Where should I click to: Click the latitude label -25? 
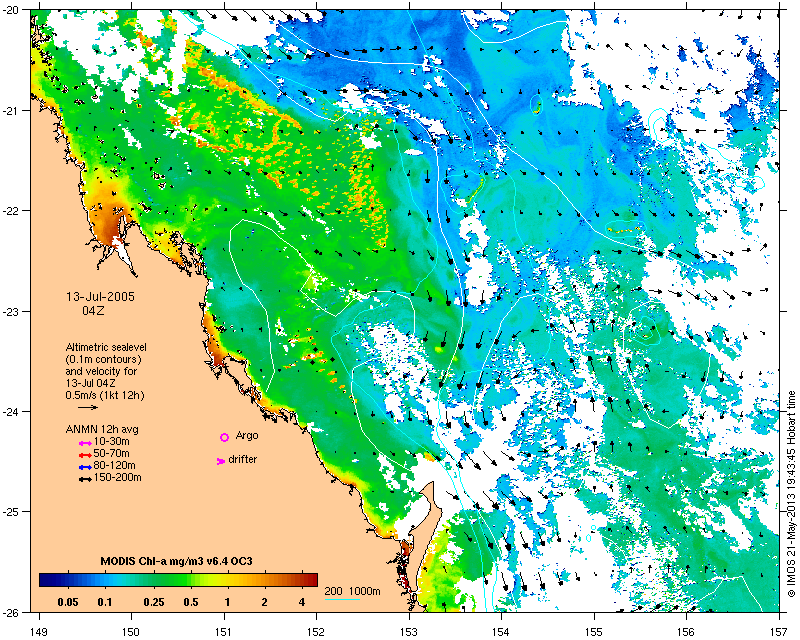(13, 512)
